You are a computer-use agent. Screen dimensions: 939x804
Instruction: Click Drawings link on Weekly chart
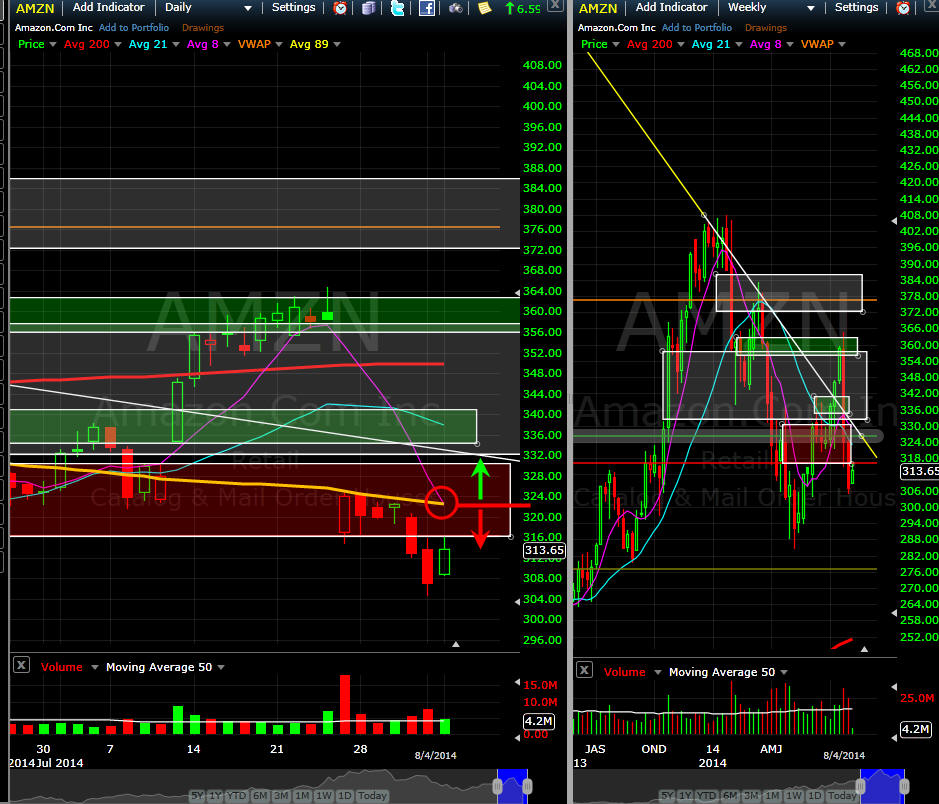click(x=765, y=28)
